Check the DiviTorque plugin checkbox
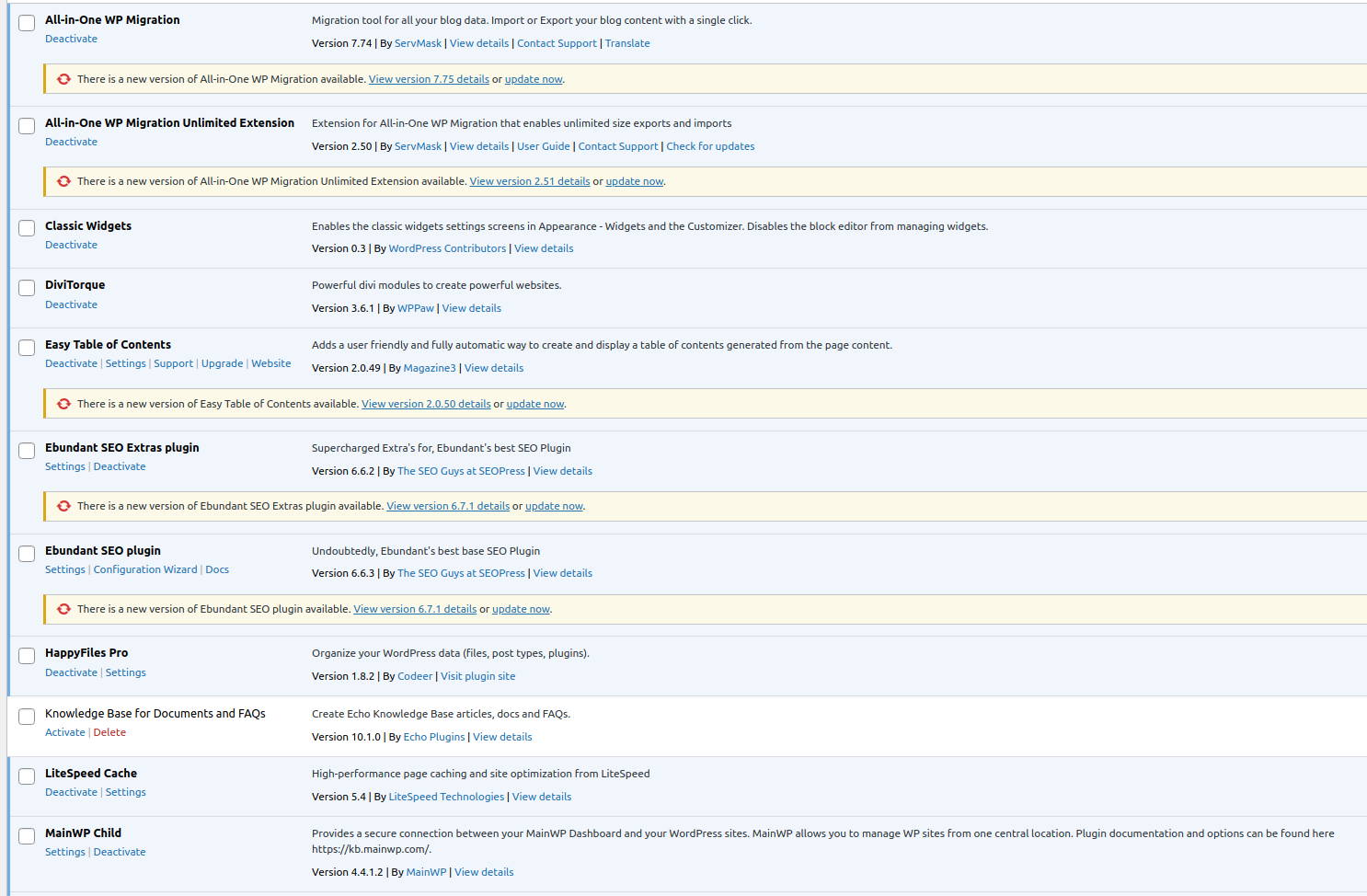The height and width of the screenshot is (896, 1367). pyautogui.click(x=27, y=288)
